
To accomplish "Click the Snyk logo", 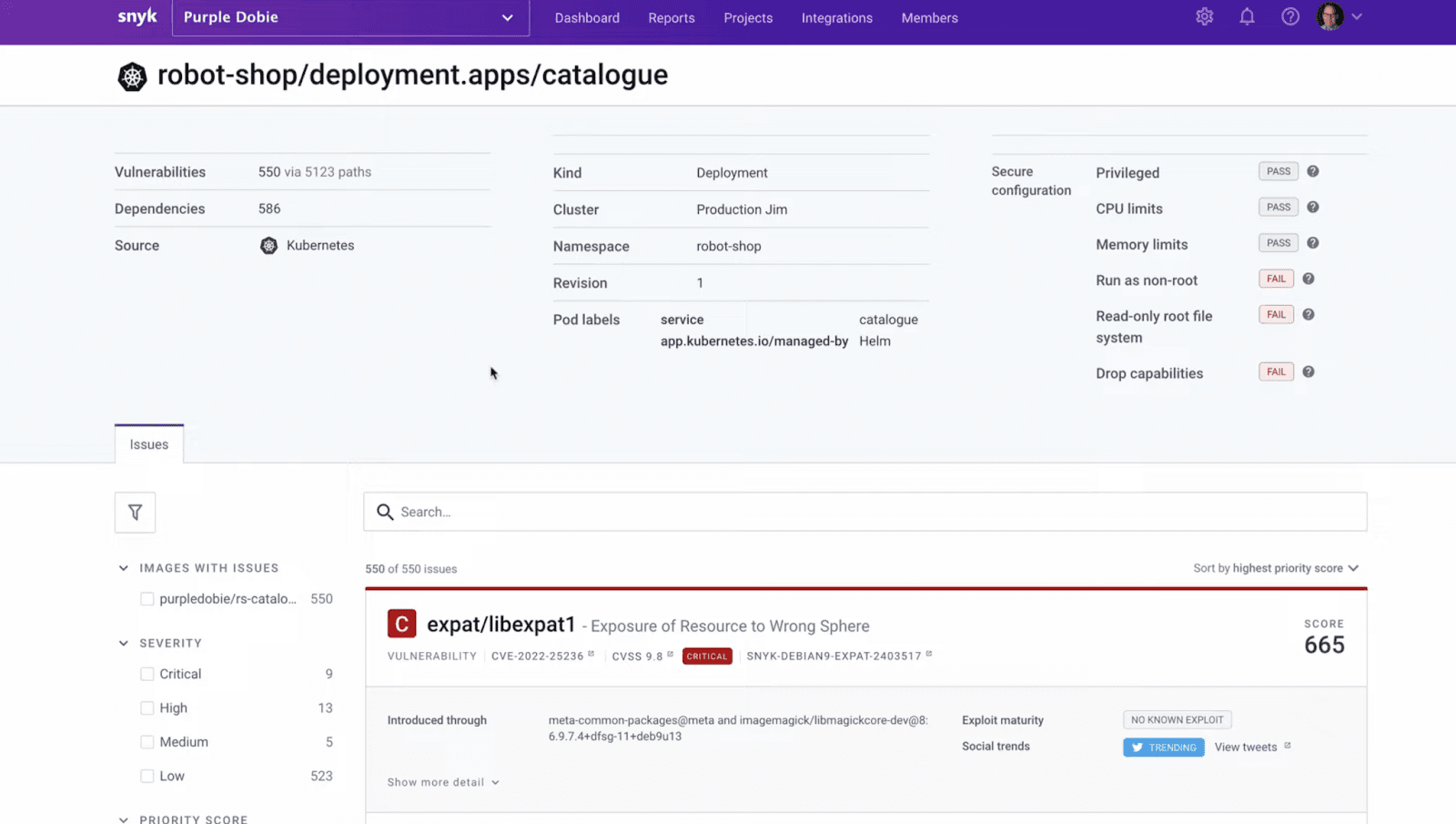I will 137,17.
